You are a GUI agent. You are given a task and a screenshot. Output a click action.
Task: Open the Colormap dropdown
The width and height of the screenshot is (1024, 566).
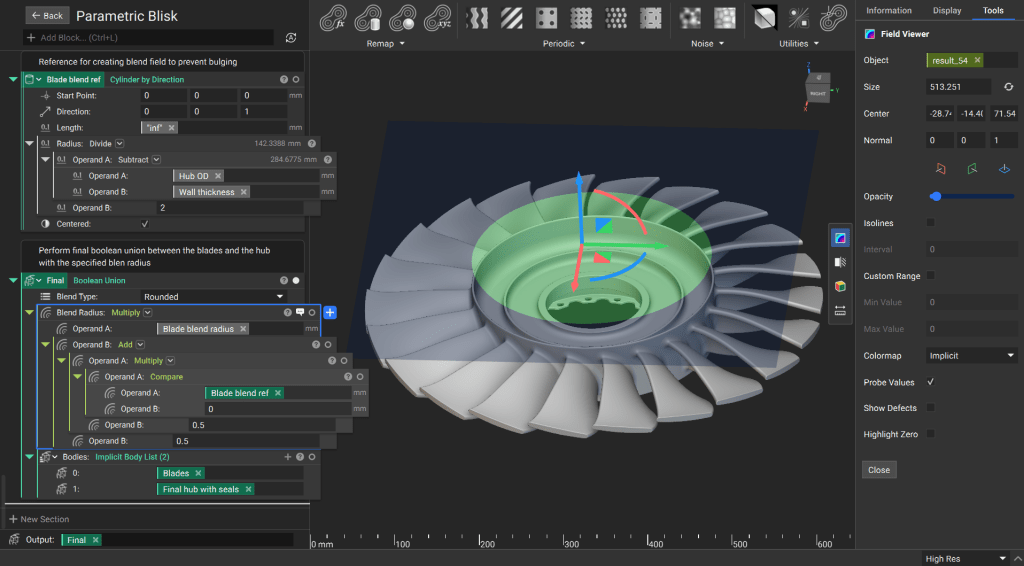pos(971,355)
